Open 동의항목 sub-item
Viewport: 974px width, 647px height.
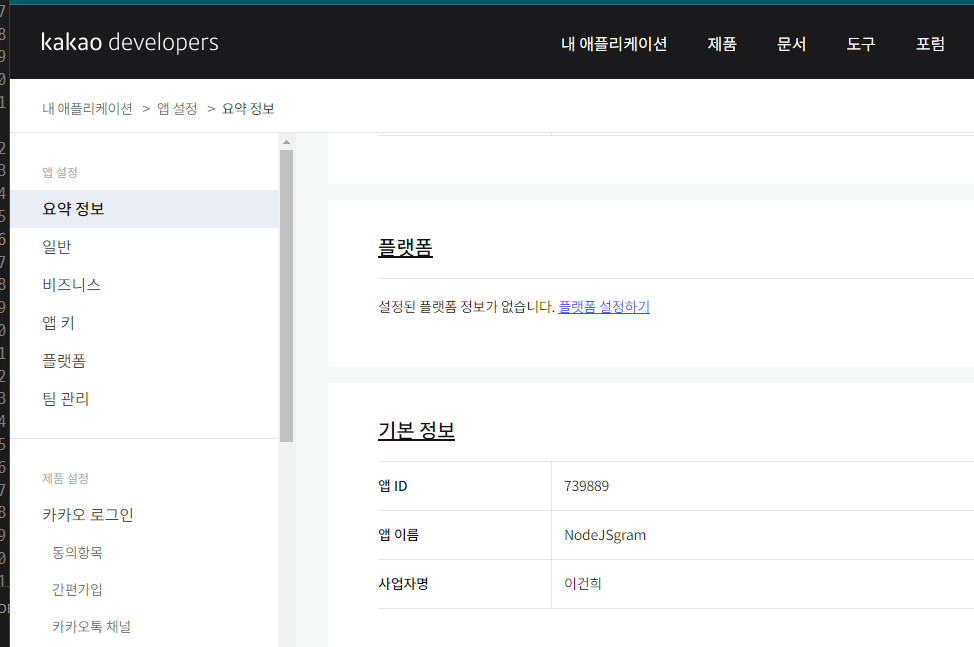77,553
